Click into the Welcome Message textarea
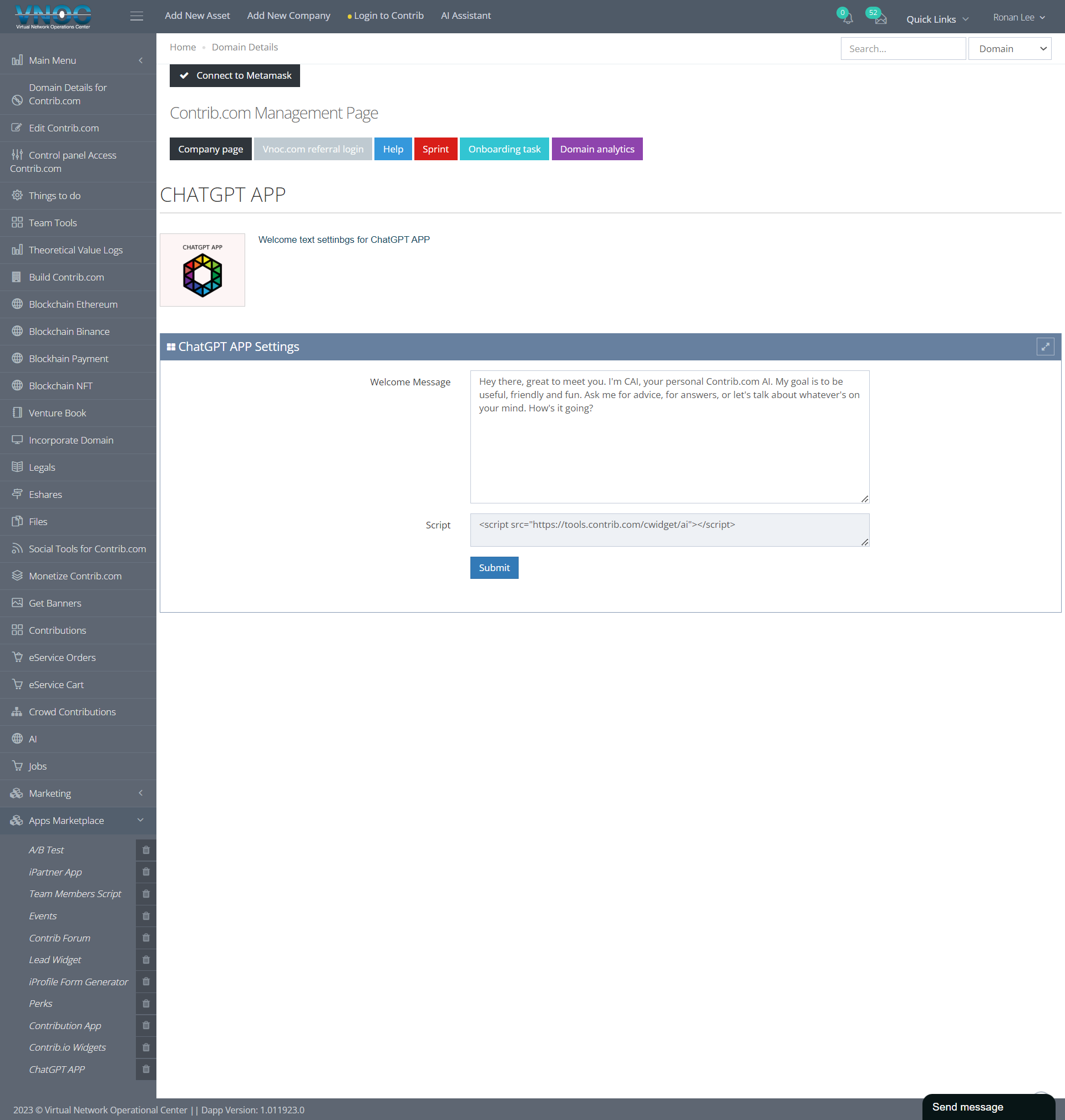 click(670, 437)
